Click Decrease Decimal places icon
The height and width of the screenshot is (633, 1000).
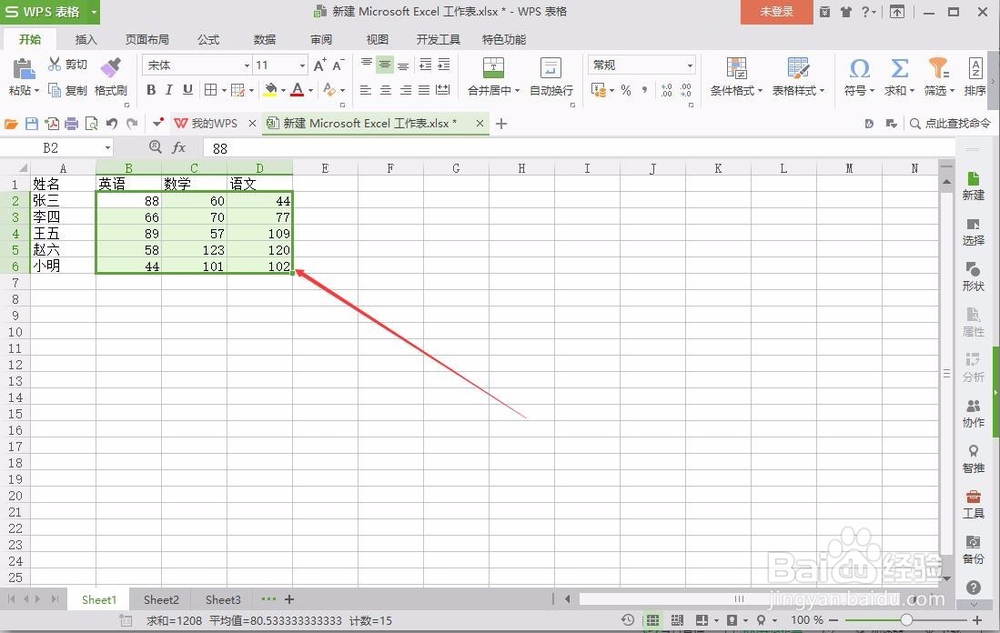click(x=686, y=90)
